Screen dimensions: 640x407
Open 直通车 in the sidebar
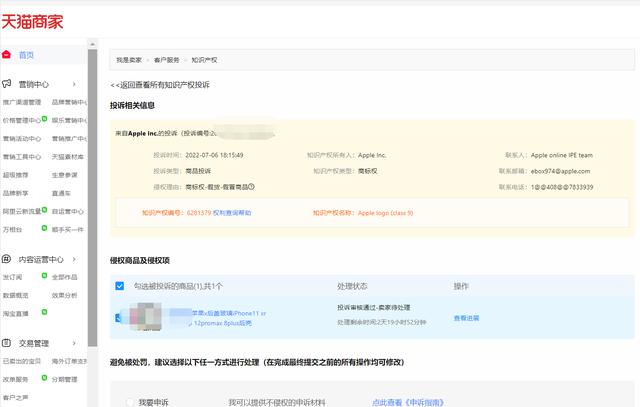61,193
